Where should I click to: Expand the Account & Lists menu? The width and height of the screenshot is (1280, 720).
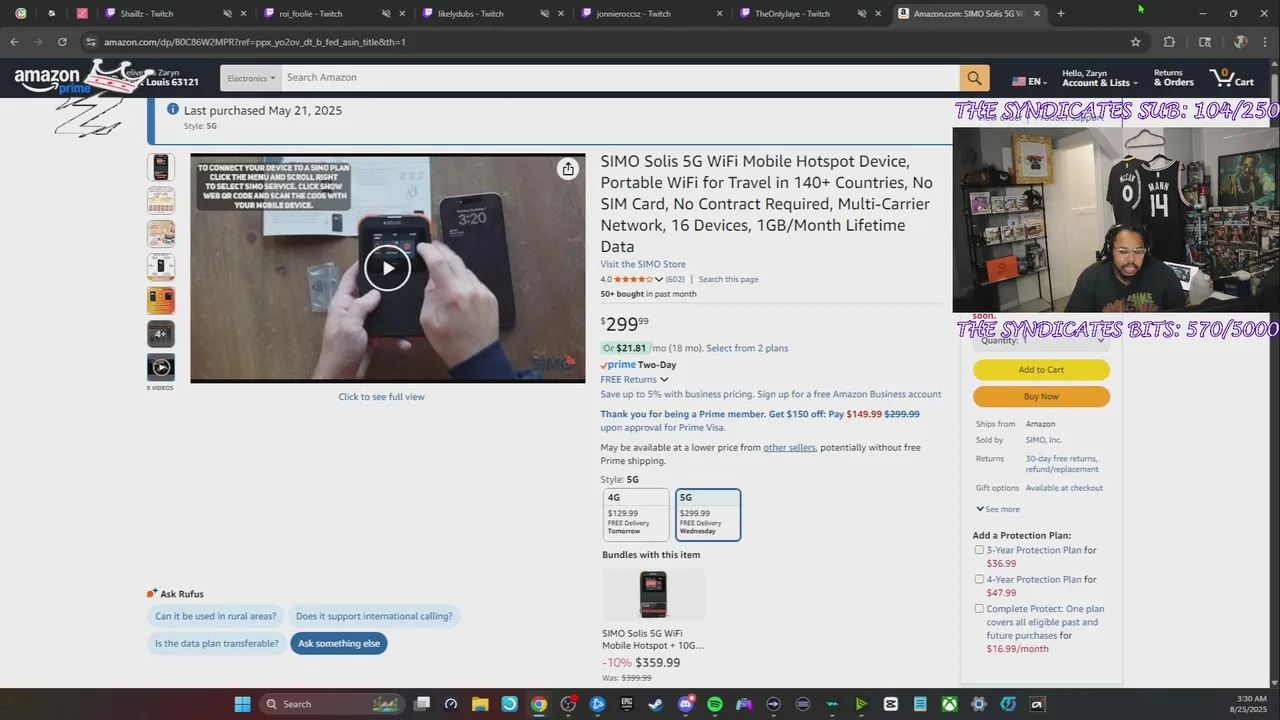coord(1099,78)
